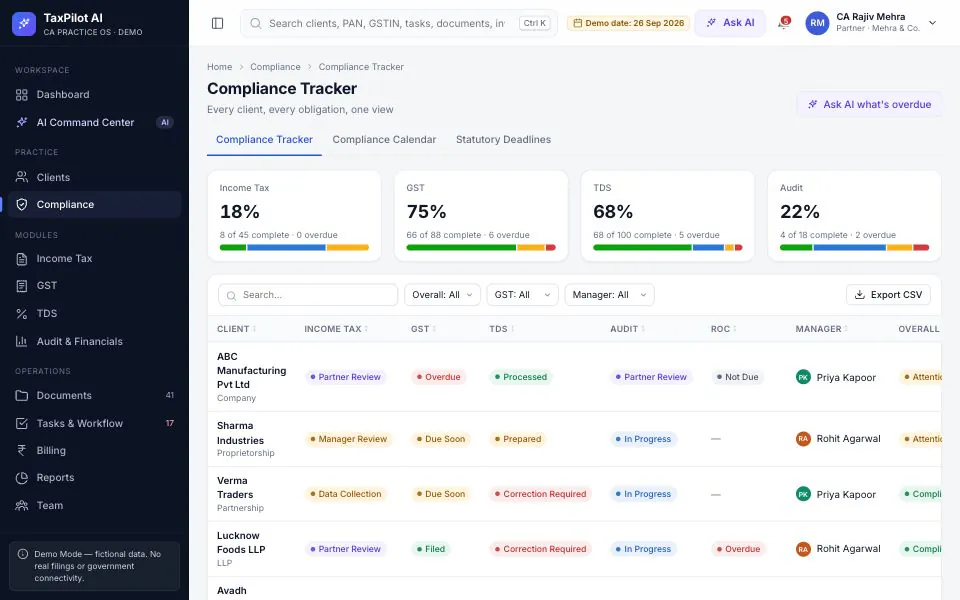Switch to the Statutory Deadlines tab
Image resolution: width=960 pixels, height=600 pixels.
click(503, 140)
